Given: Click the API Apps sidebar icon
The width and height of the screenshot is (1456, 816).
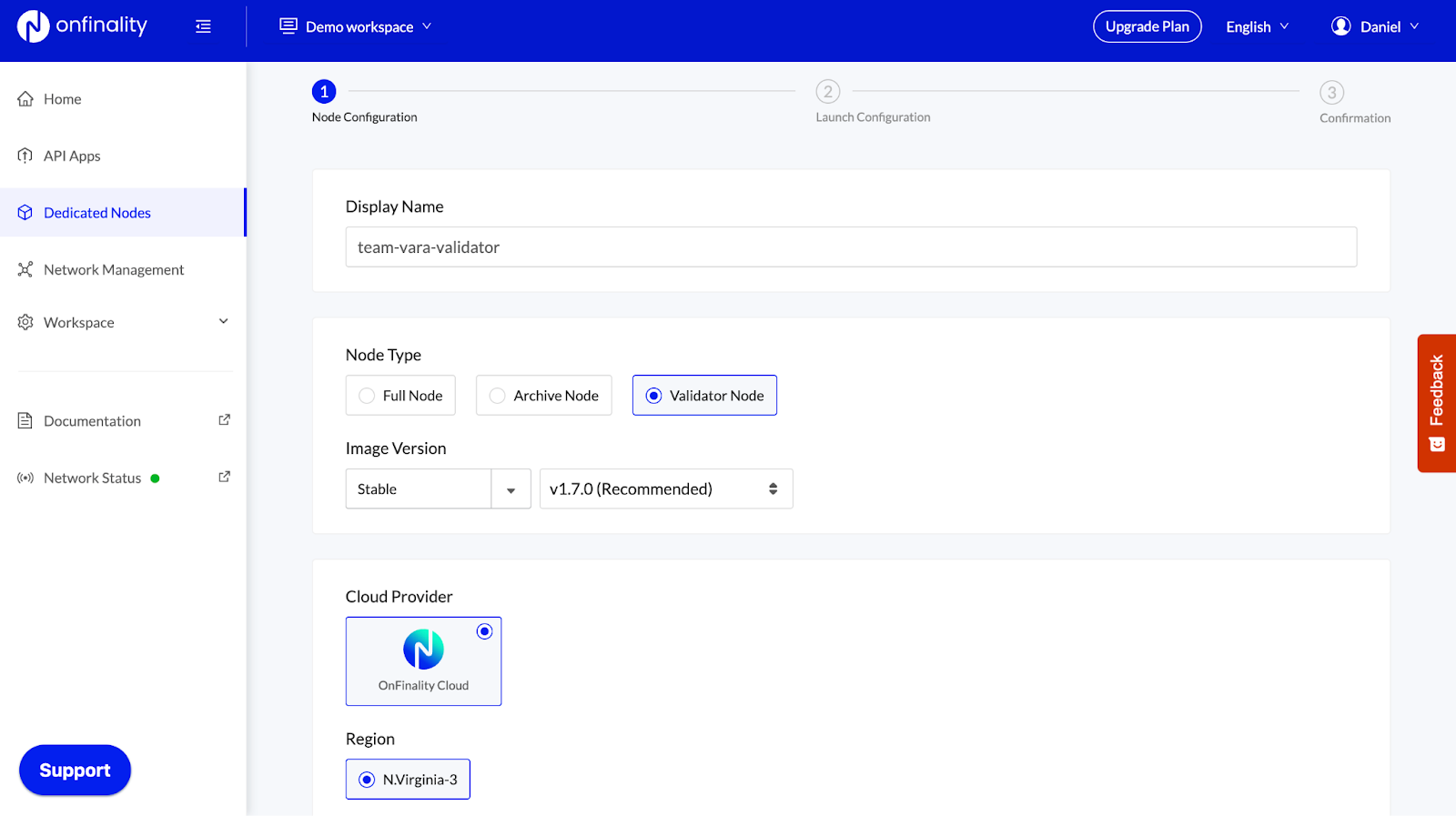Looking at the screenshot, I should click(x=25, y=156).
